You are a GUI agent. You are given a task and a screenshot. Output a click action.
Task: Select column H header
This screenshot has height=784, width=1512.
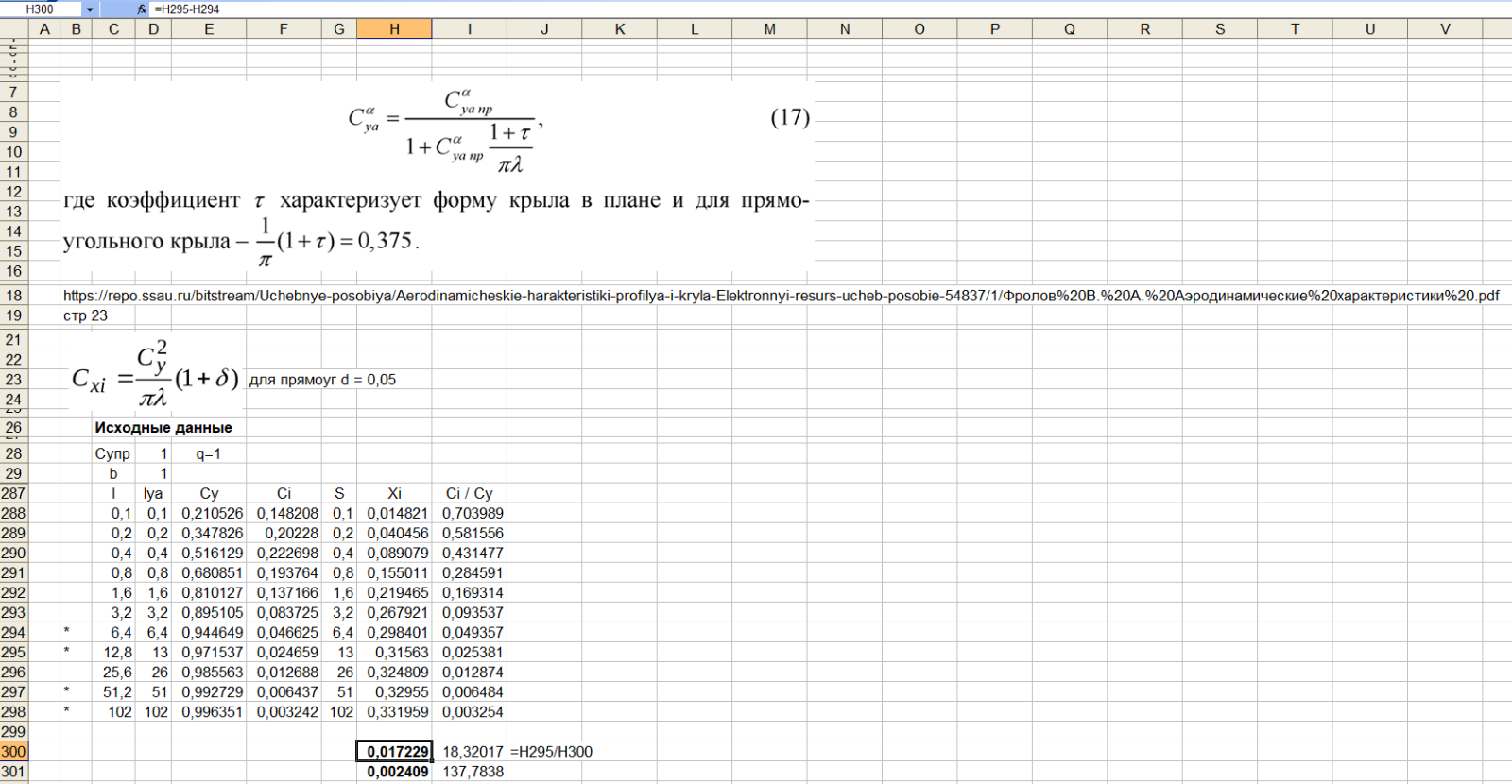click(x=394, y=29)
